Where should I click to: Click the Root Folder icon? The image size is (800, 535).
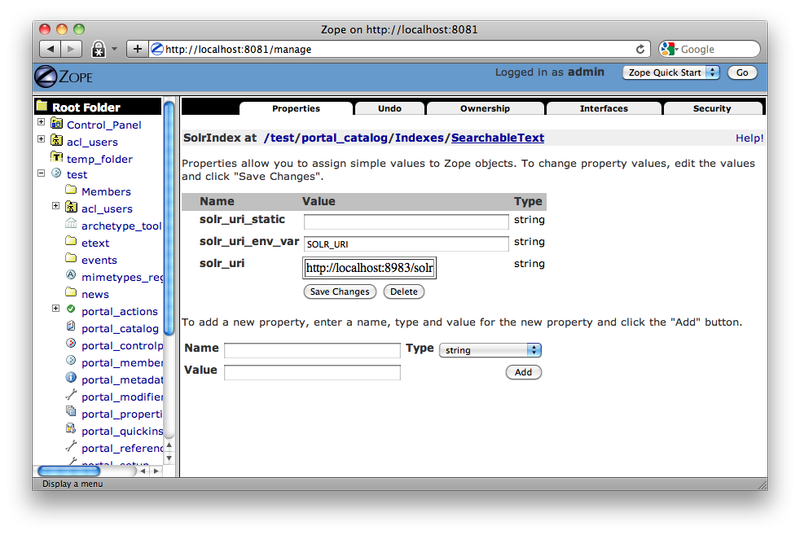pos(42,106)
